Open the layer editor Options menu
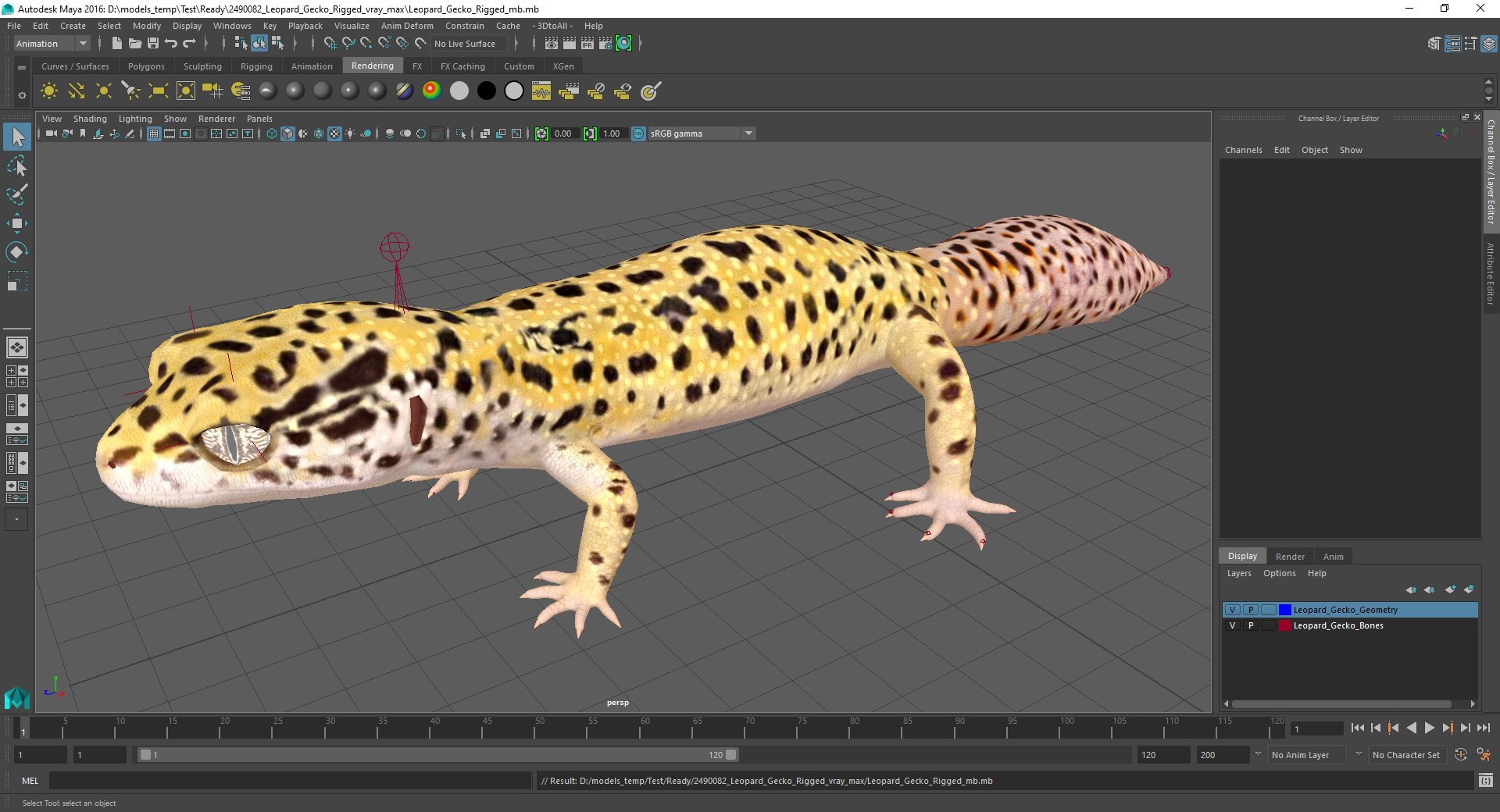 point(1280,573)
